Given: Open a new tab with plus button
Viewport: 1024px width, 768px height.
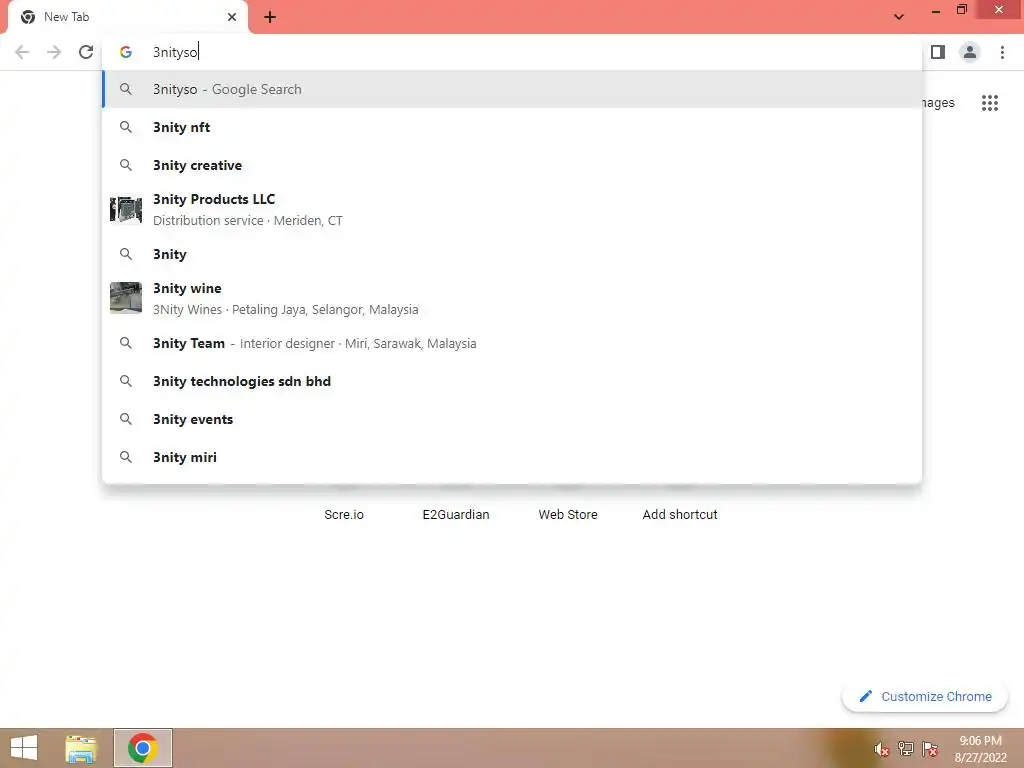Looking at the screenshot, I should (x=270, y=17).
